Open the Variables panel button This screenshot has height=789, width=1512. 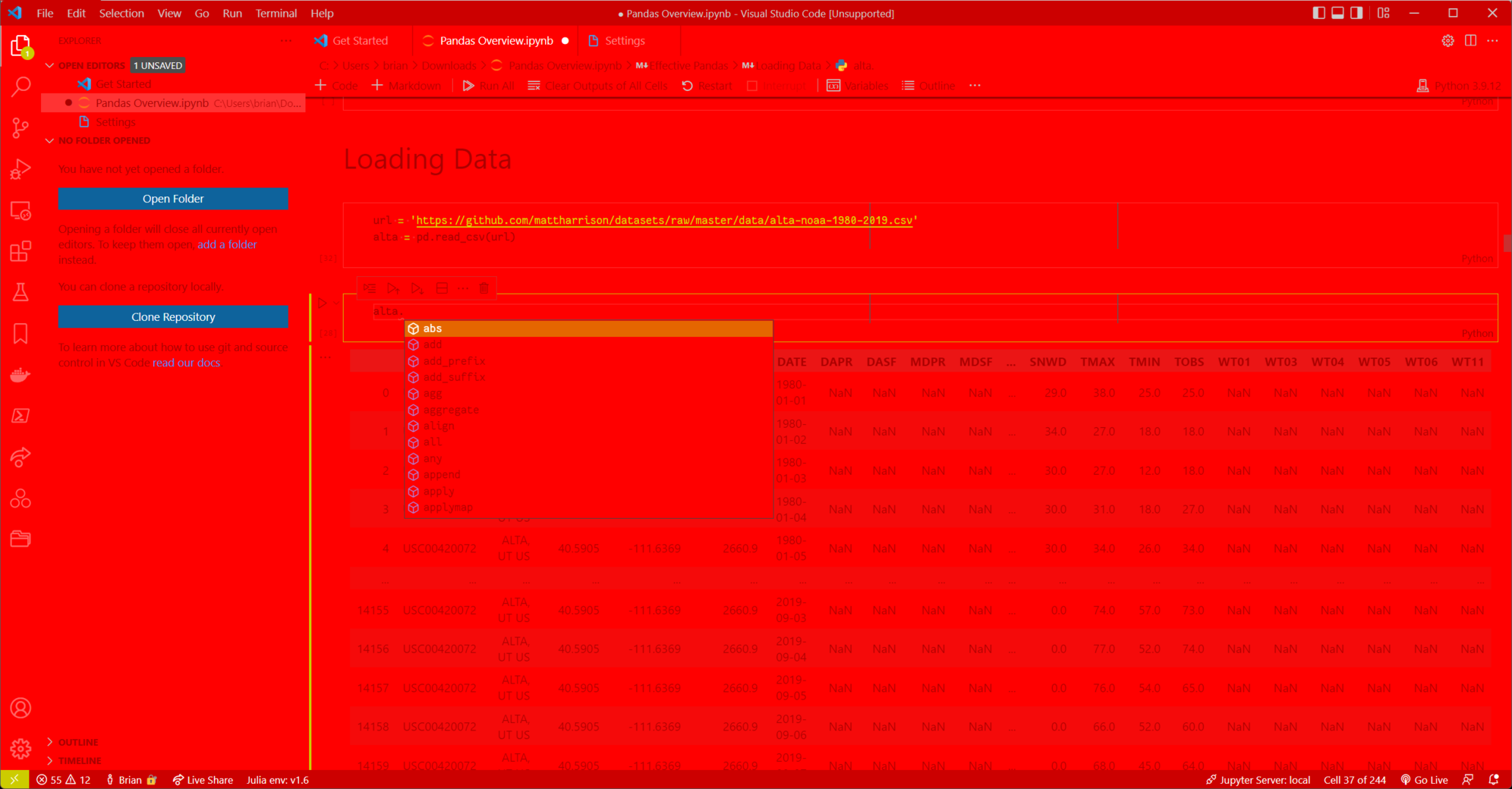tap(857, 86)
